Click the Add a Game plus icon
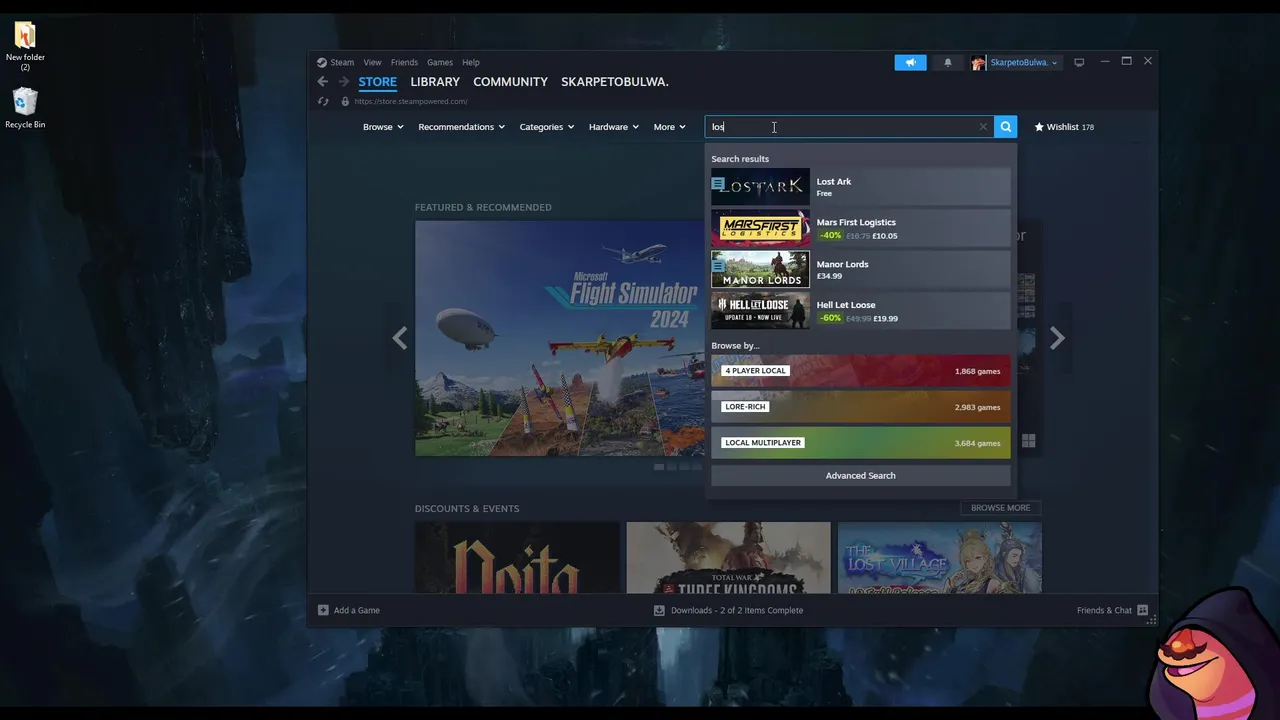This screenshot has height=720, width=1280. click(323, 610)
